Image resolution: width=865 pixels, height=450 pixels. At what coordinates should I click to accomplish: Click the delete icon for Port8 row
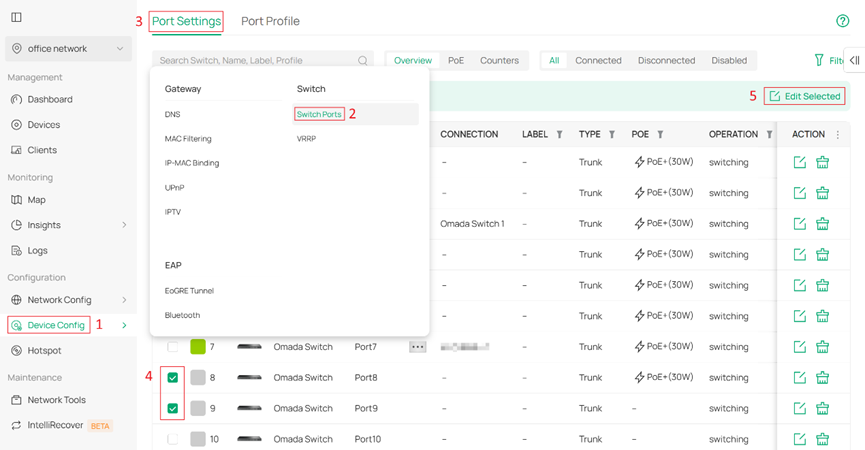[x=823, y=378]
